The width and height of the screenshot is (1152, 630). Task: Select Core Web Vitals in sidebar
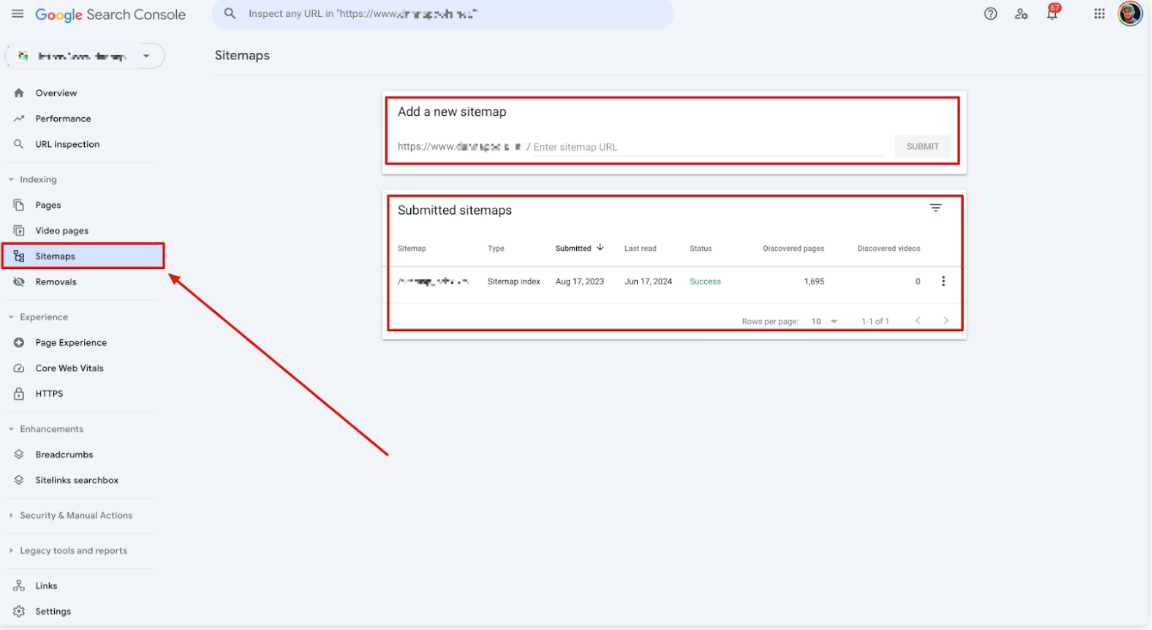click(x=69, y=368)
